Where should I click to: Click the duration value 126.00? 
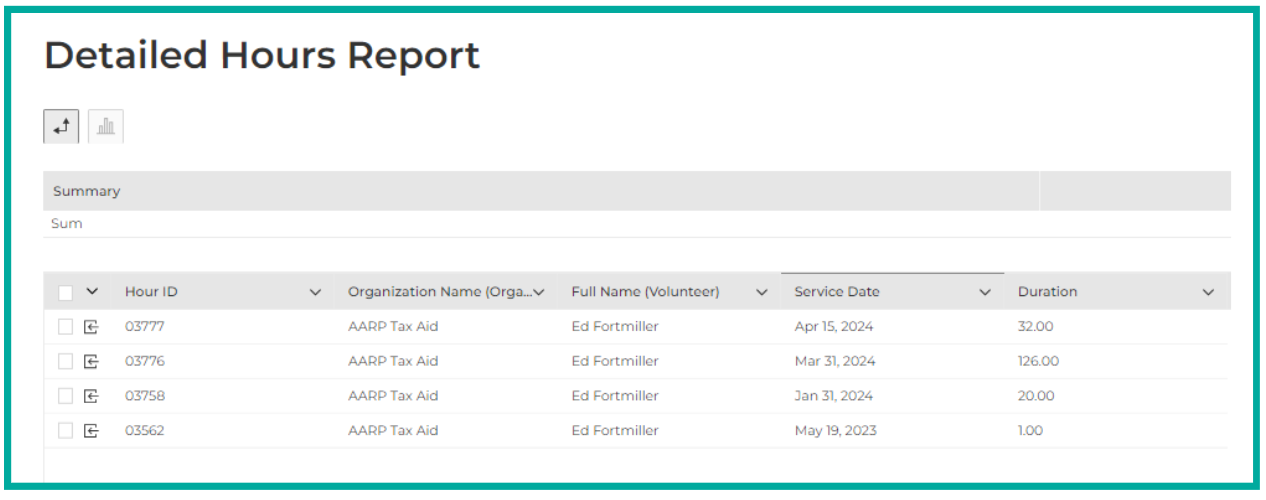click(x=1039, y=361)
